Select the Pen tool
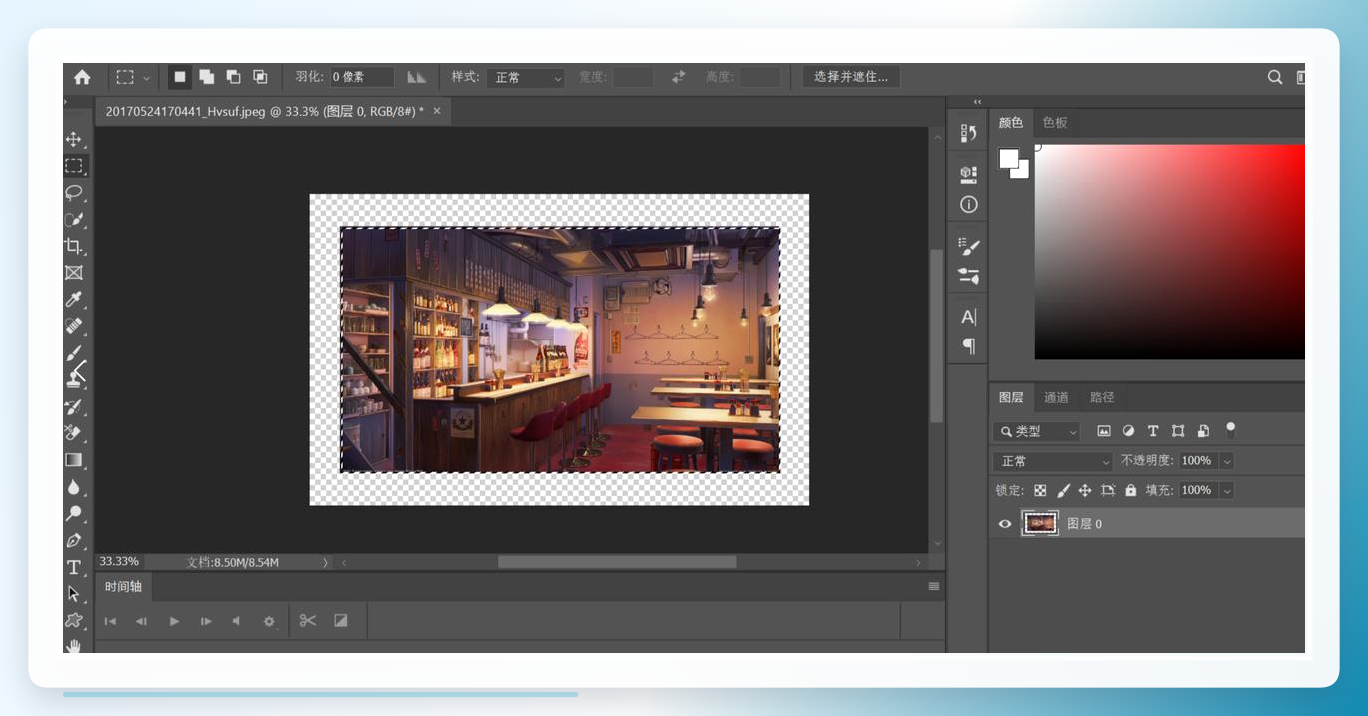Screen dimensions: 1368x716 (74, 540)
